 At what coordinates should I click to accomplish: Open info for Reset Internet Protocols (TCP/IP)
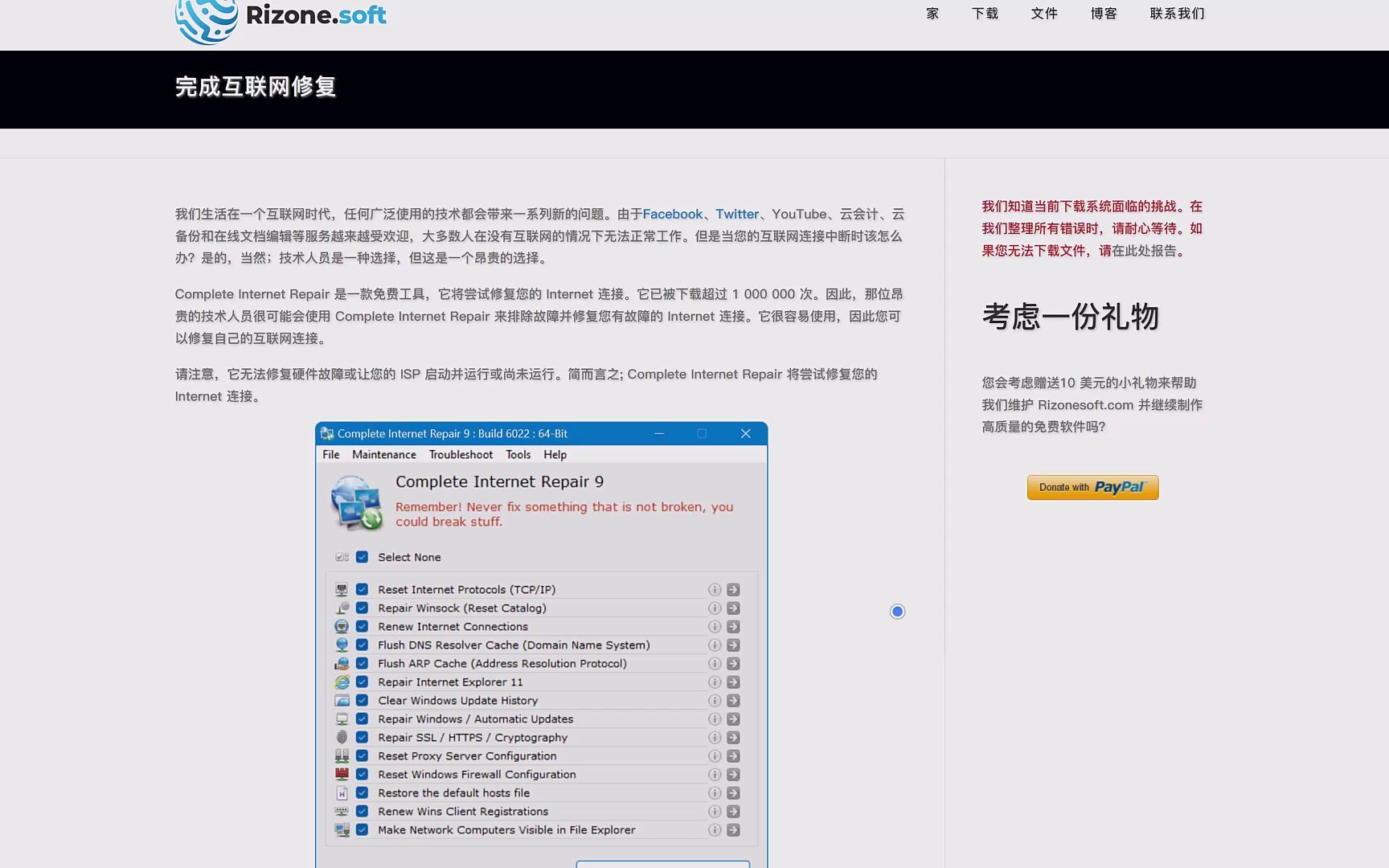(714, 590)
